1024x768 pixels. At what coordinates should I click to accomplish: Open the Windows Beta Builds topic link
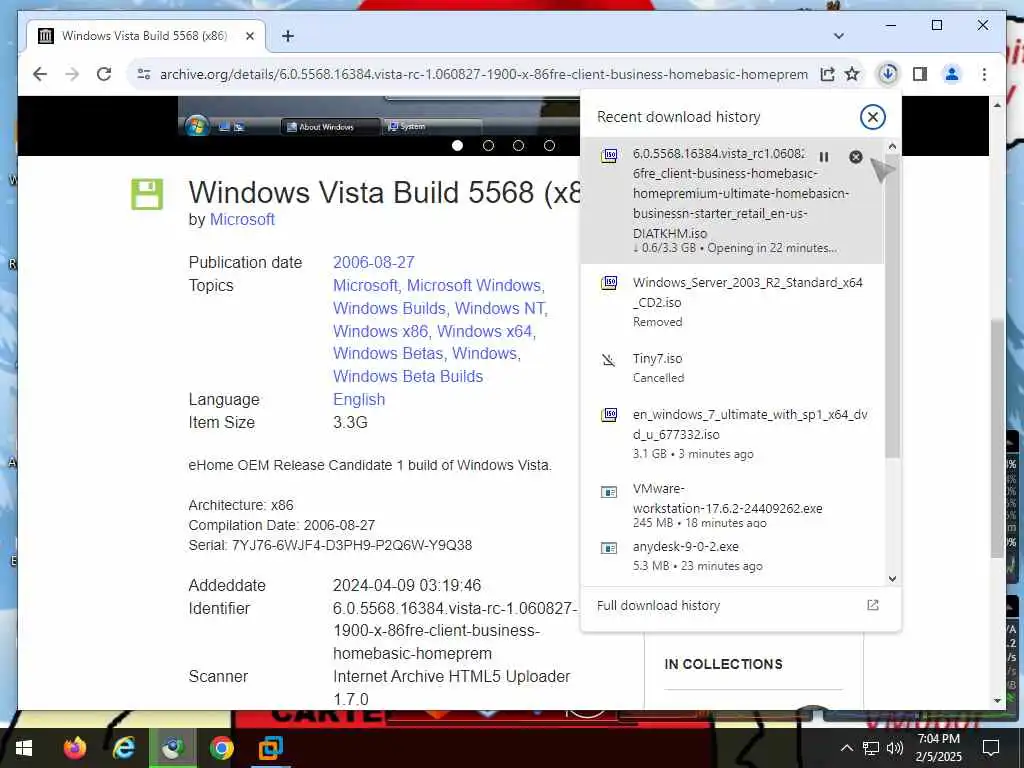click(408, 376)
